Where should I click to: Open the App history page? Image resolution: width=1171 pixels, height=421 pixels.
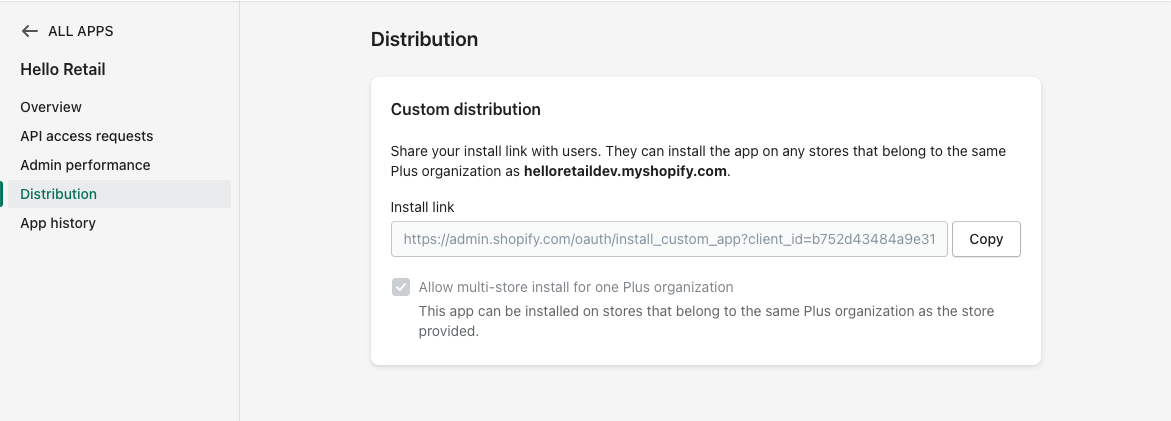pos(58,223)
